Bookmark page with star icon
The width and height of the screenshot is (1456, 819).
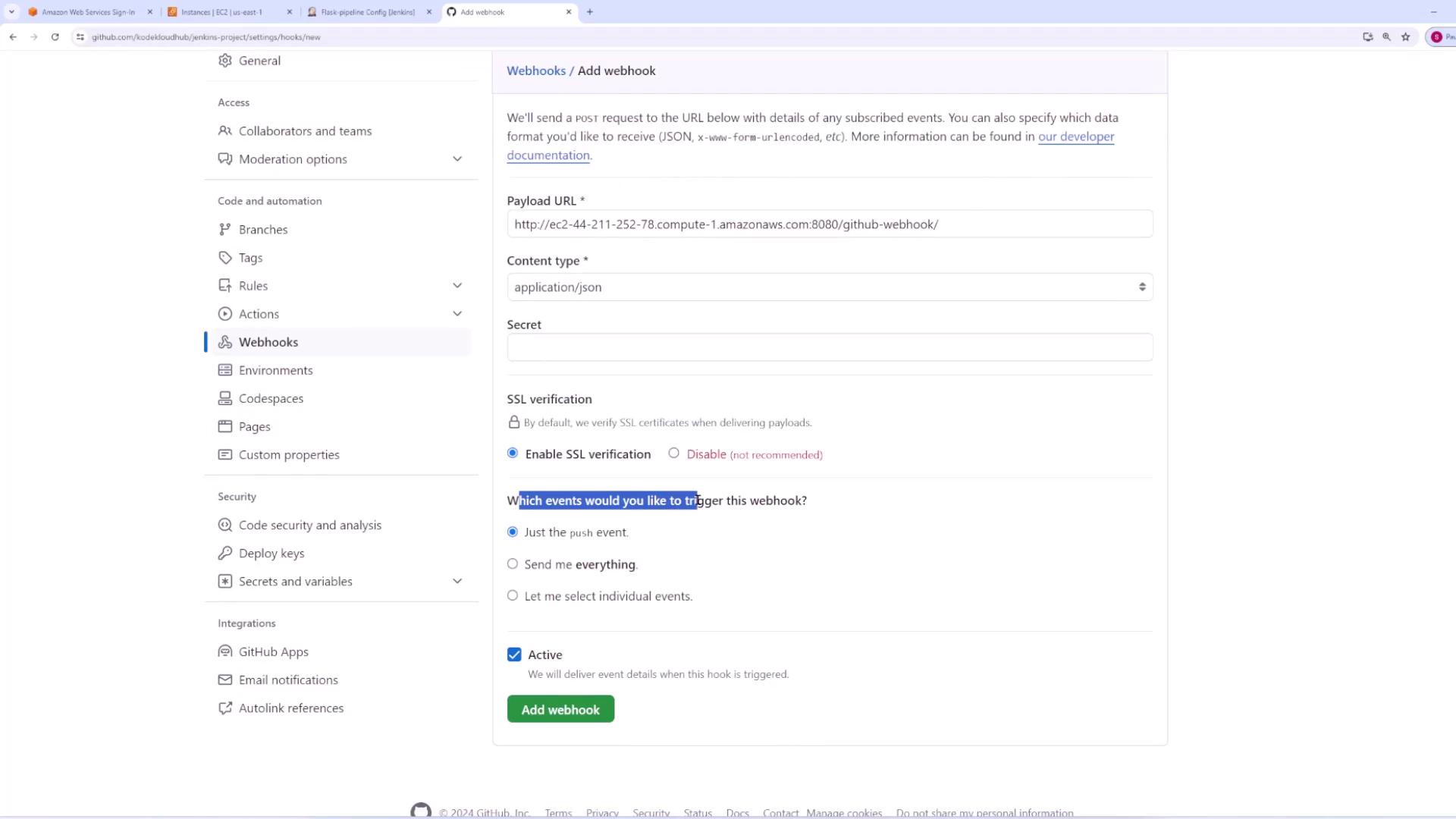1405,36
